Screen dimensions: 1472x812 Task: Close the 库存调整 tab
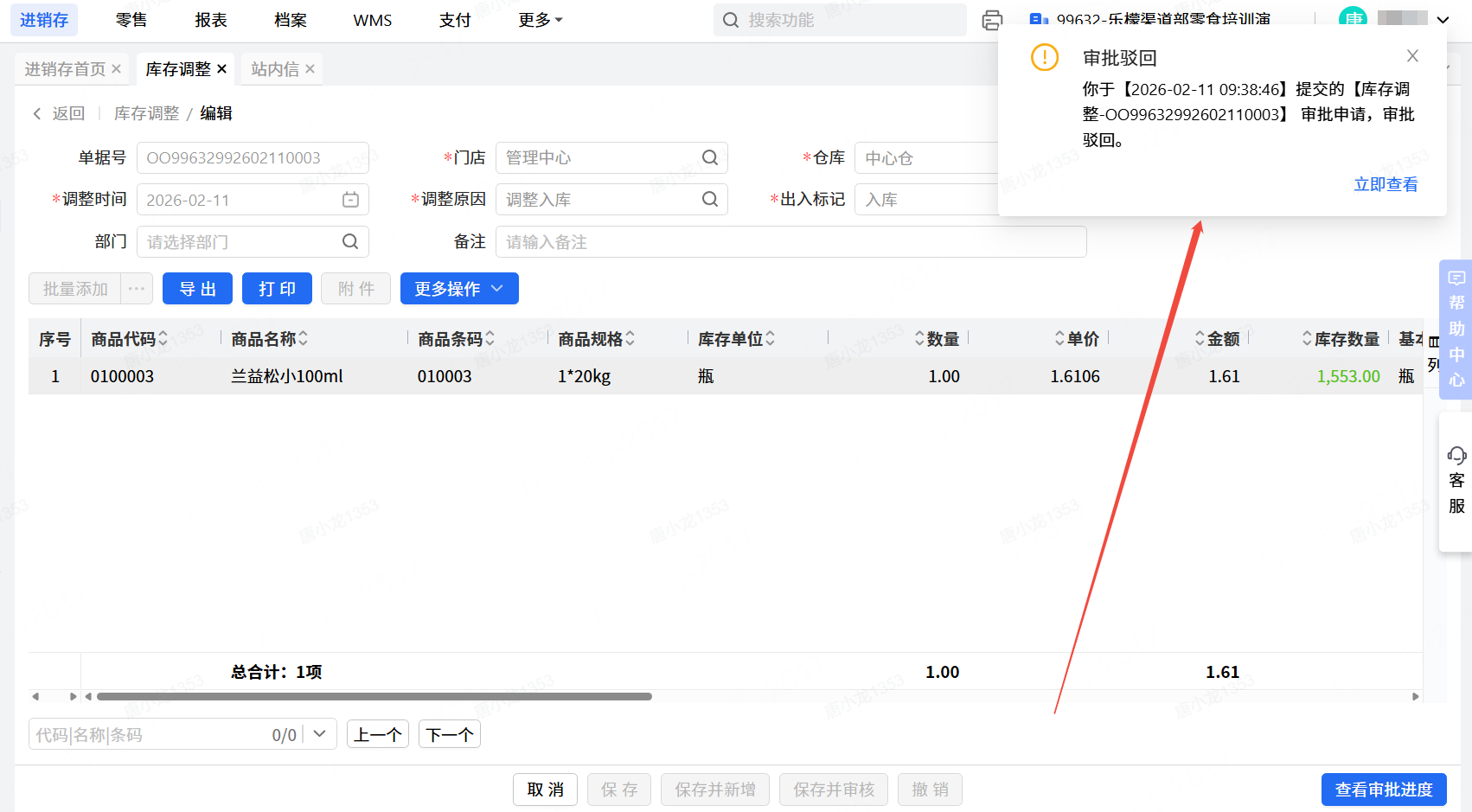tap(222, 69)
